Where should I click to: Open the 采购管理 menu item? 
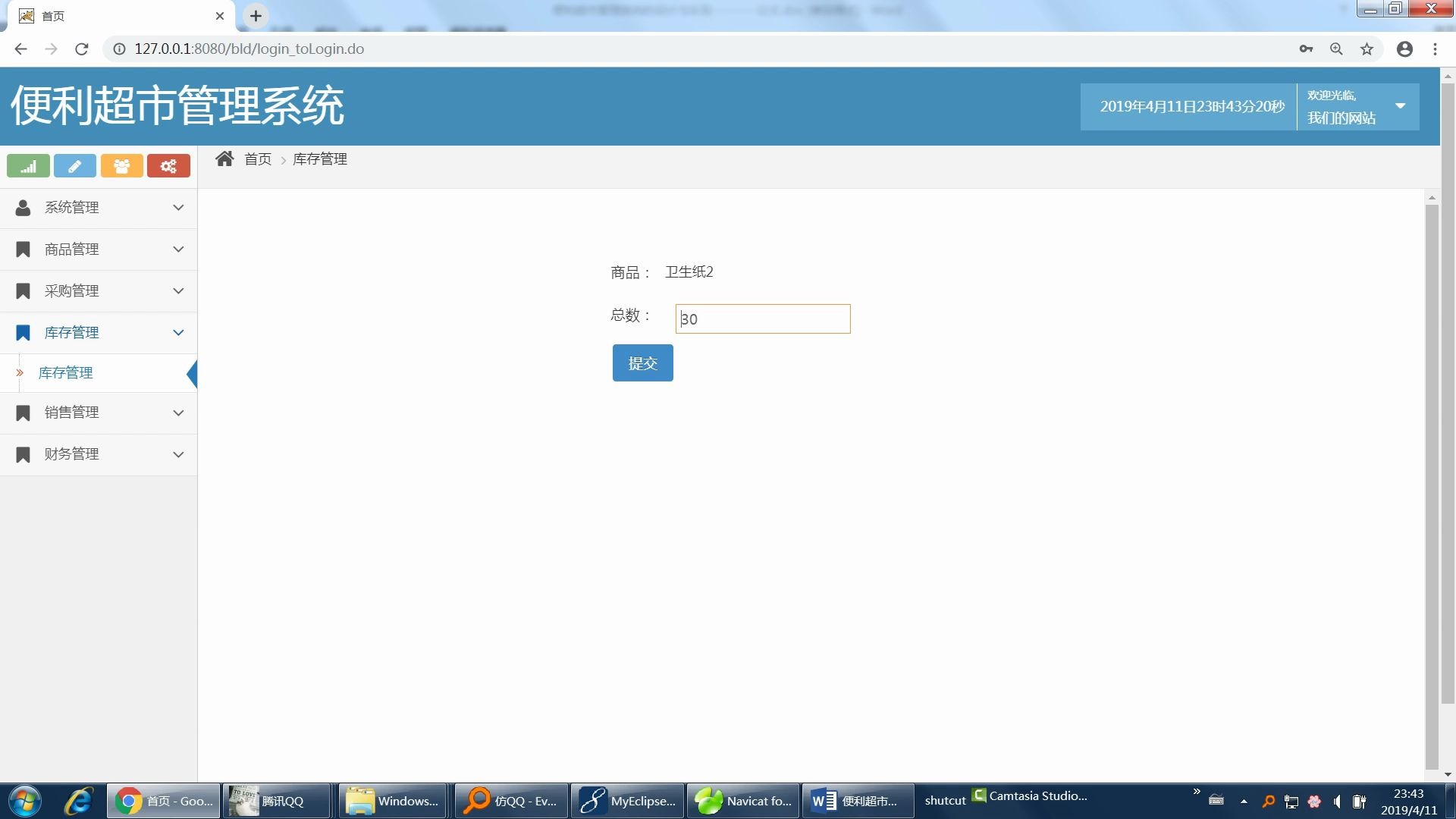coord(99,291)
